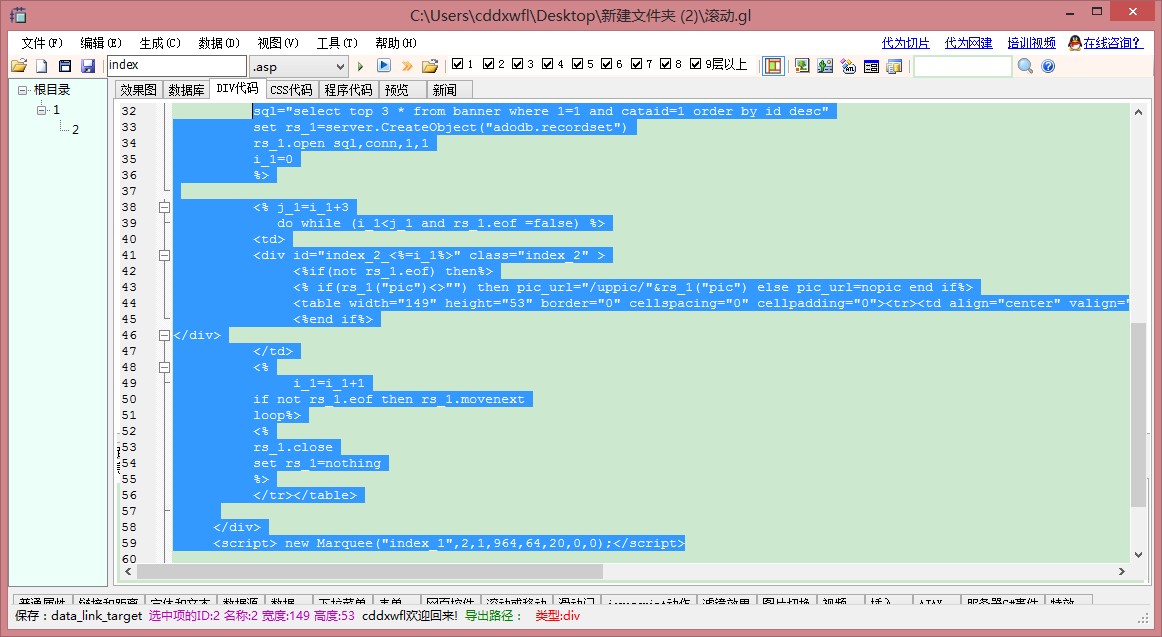The height and width of the screenshot is (637, 1162).
Task: Toggle the 9层以上 checkbox
Action: (695, 64)
